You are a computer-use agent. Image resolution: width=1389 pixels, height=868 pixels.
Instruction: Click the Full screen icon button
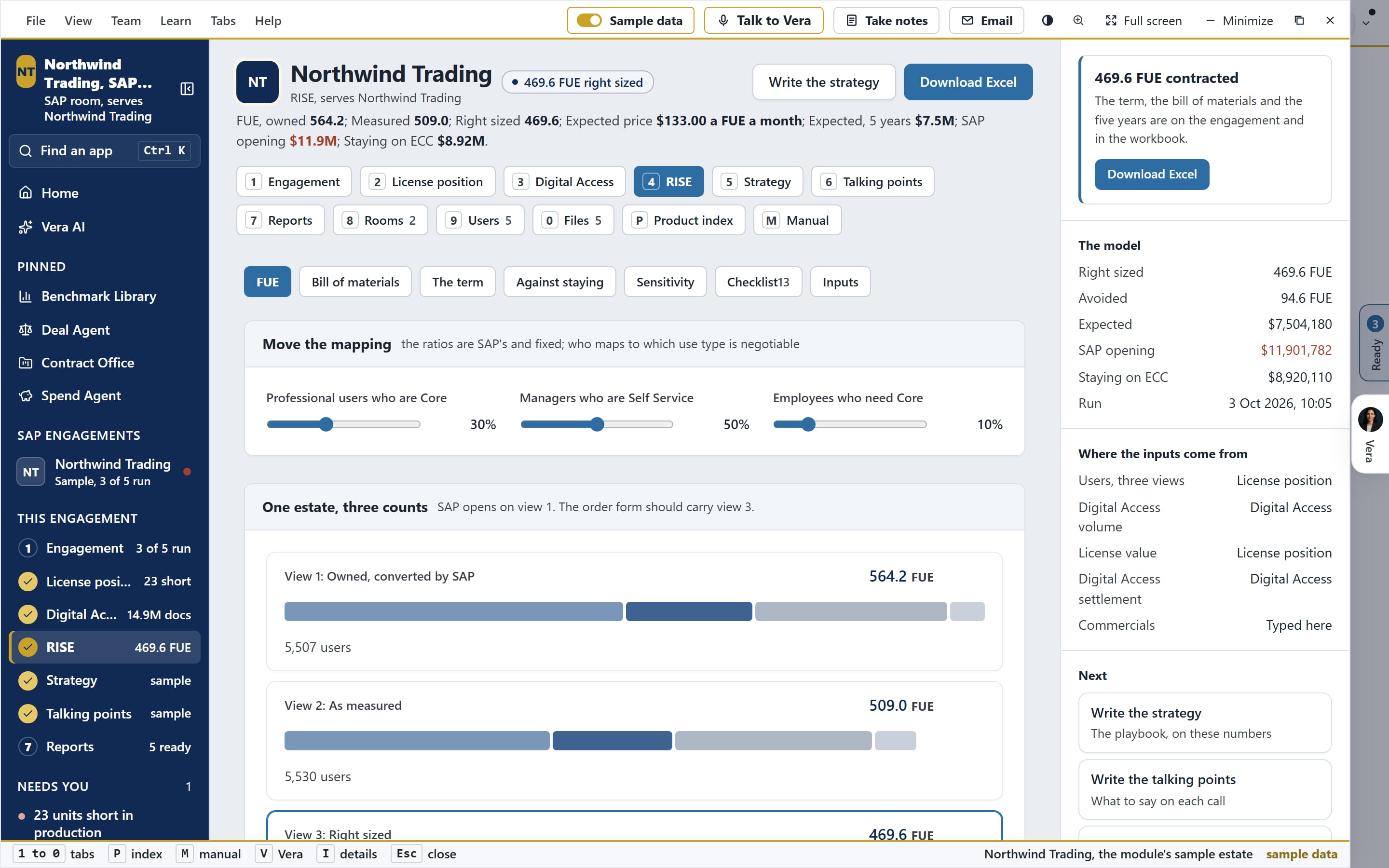1144,21
